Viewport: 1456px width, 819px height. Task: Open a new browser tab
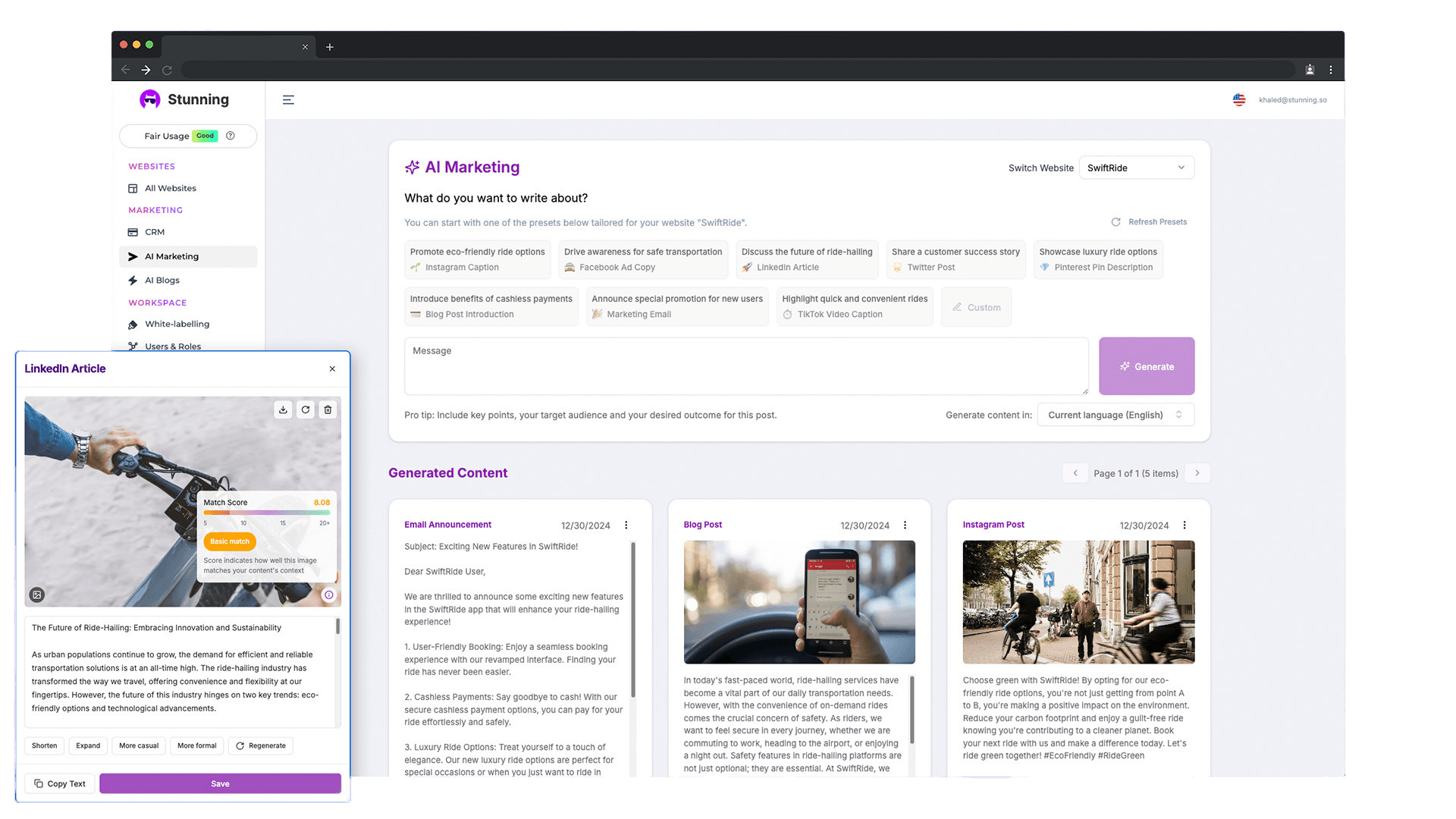330,47
